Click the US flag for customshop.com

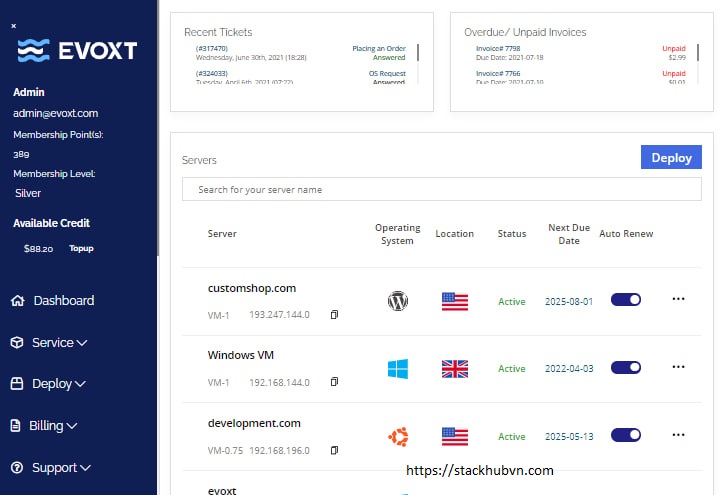[x=455, y=302]
